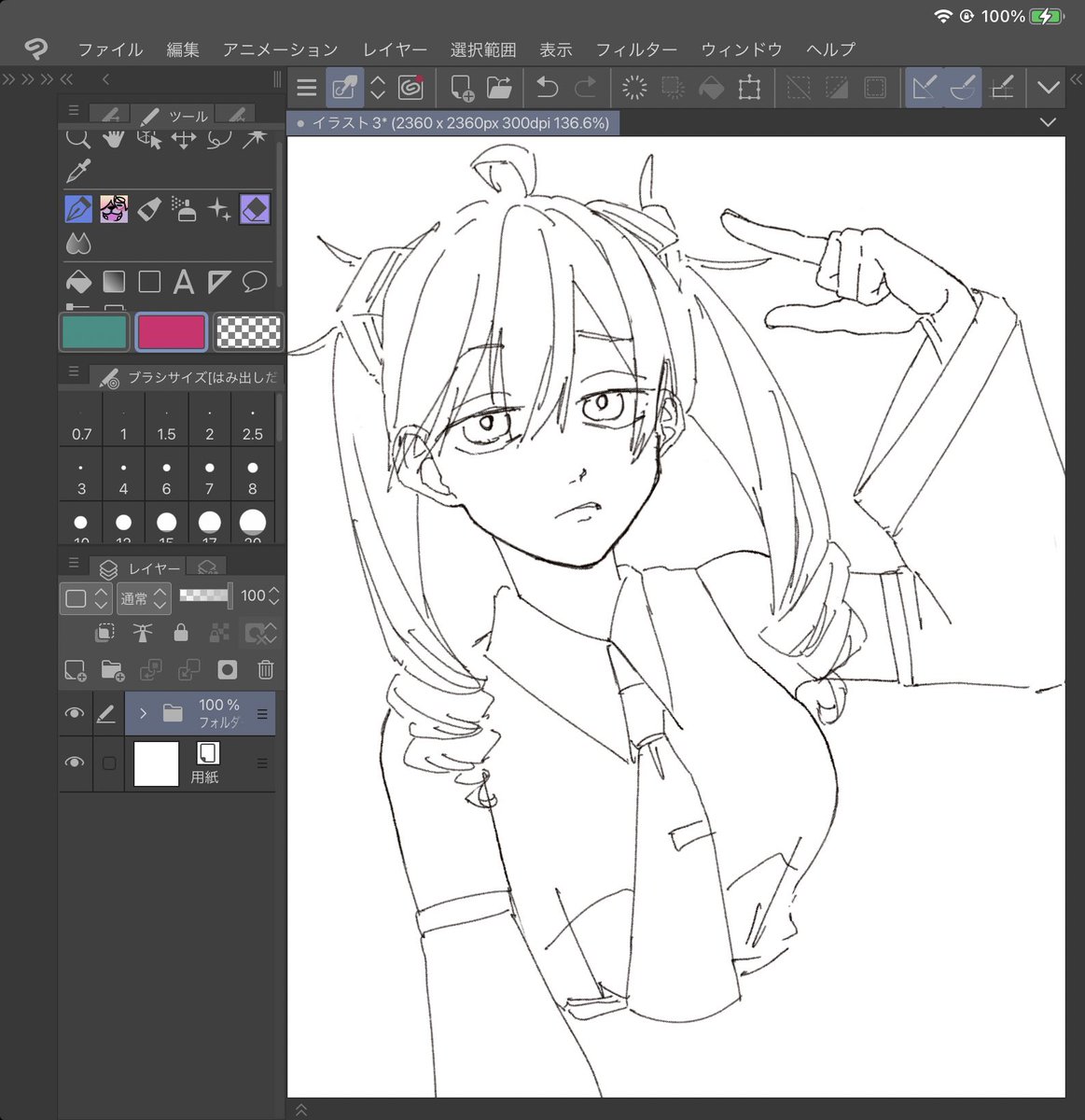Open file using folder icon in command bar
This screenshot has height=1120, width=1085.
pyautogui.click(x=500, y=89)
